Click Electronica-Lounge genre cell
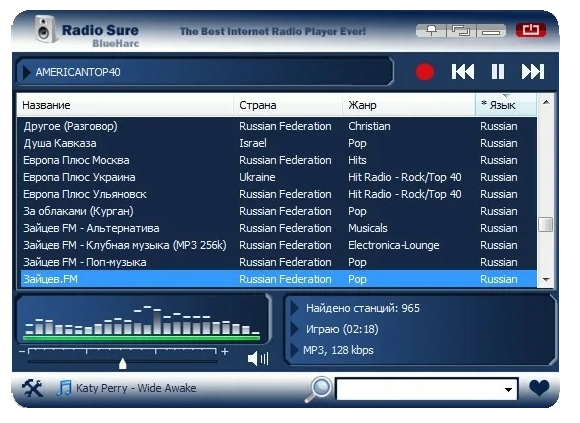 click(394, 245)
